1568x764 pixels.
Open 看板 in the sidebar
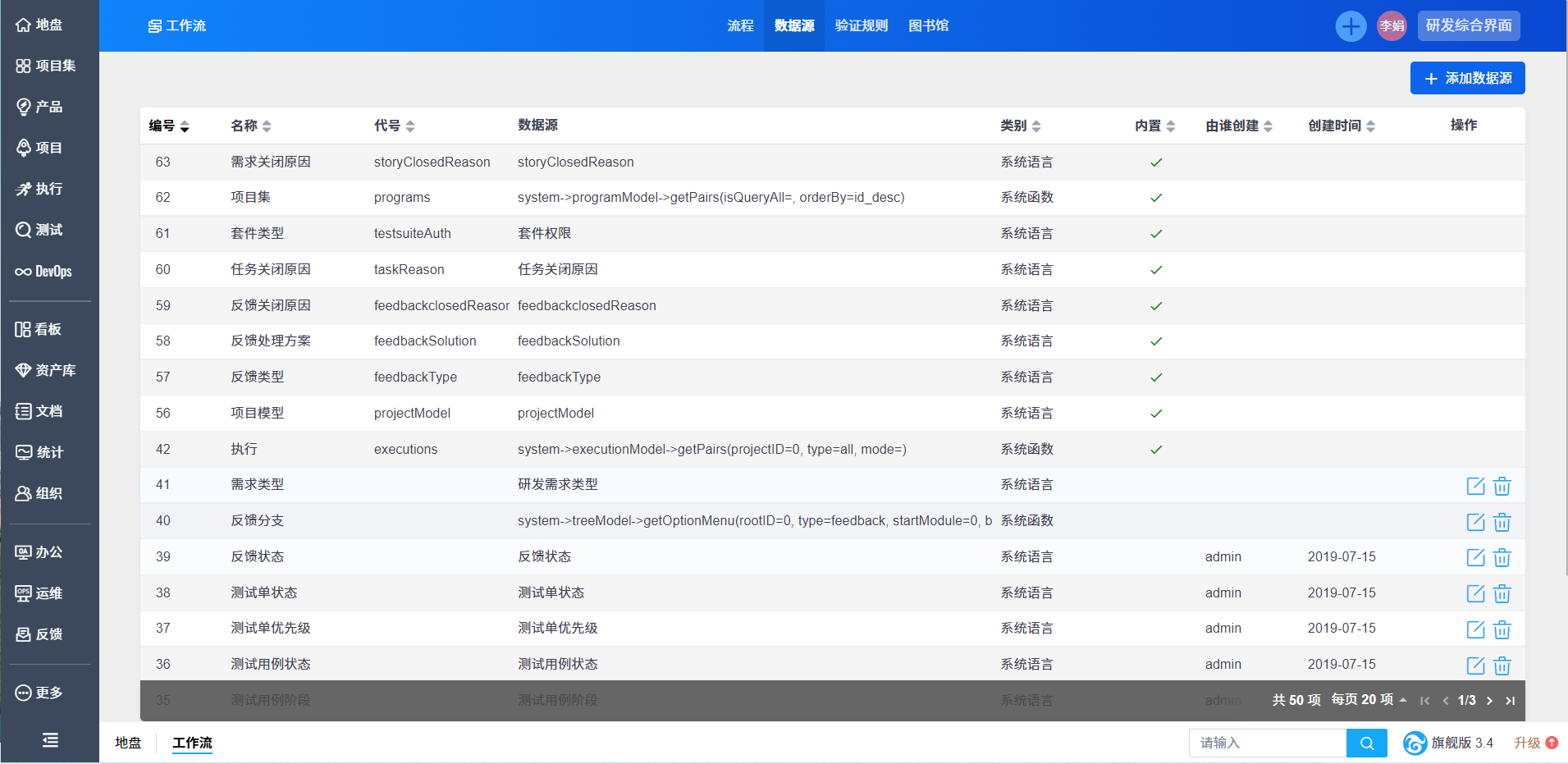coord(39,329)
